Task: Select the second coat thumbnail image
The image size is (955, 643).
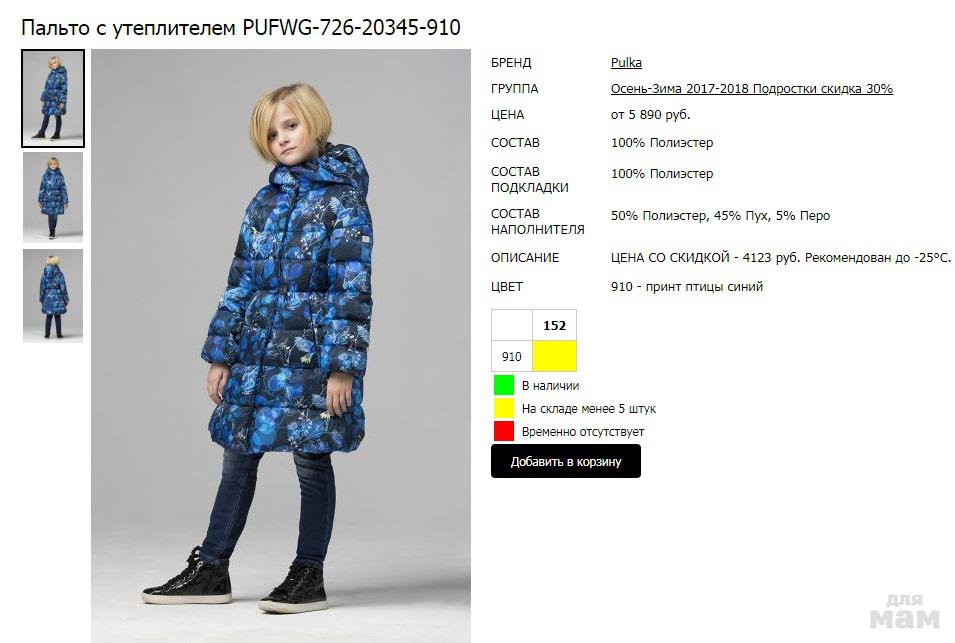Action: (x=53, y=197)
